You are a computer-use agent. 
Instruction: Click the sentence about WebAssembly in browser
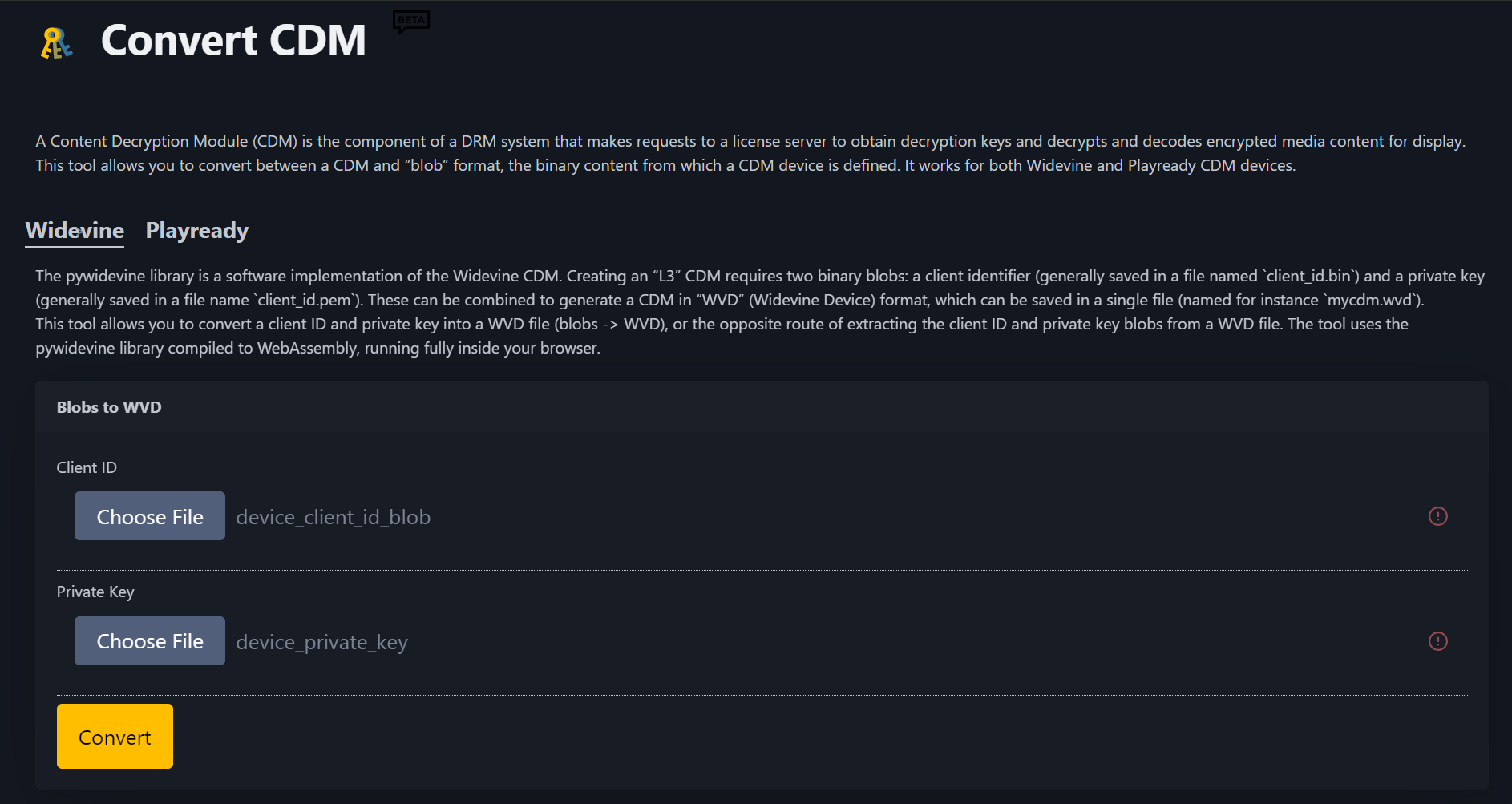coord(317,348)
